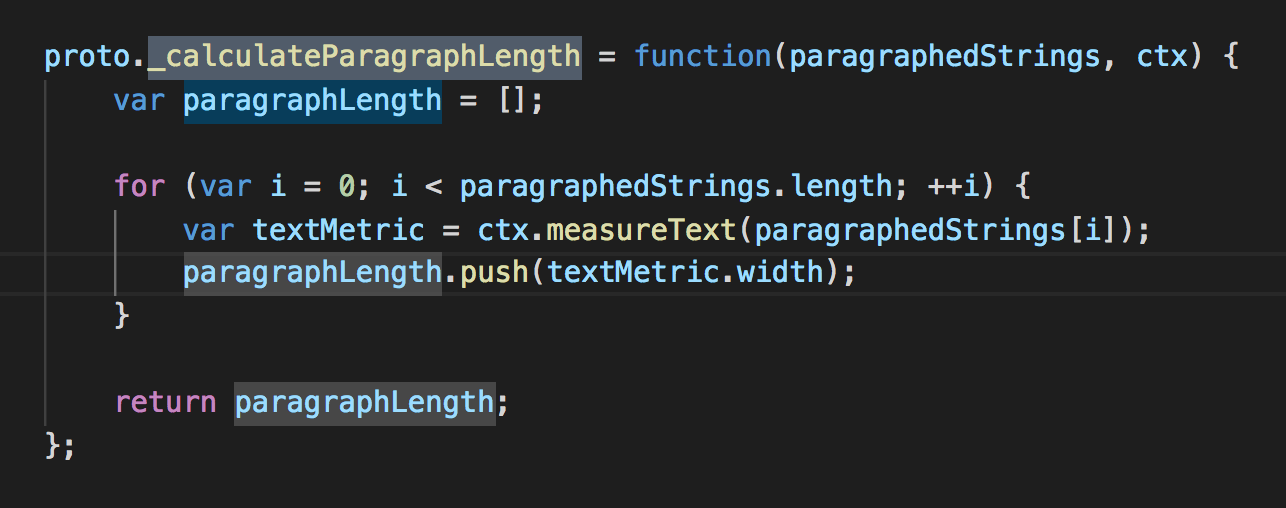Click paragraphLength before the push call
This screenshot has width=1286, height=508.
(312, 273)
